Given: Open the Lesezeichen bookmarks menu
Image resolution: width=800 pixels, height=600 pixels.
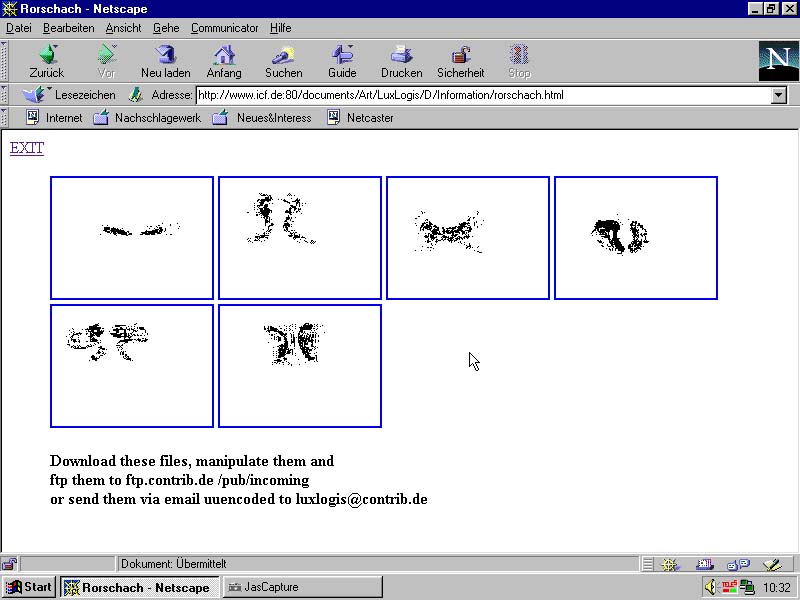Looking at the screenshot, I should tap(69, 95).
